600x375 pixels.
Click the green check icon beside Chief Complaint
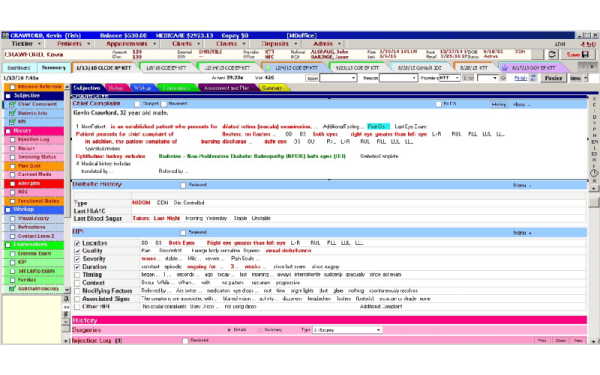click(12, 104)
